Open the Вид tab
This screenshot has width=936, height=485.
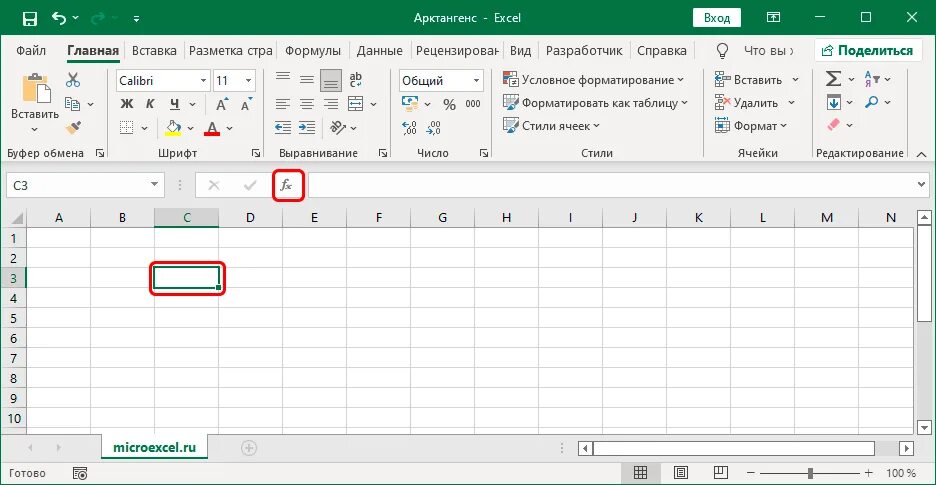tap(521, 51)
